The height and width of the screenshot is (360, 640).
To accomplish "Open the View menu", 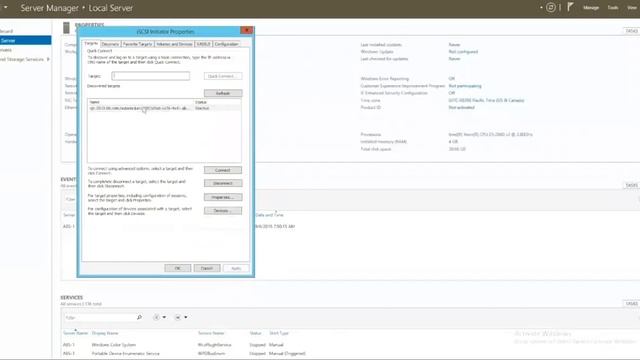I will pos(632,7).
